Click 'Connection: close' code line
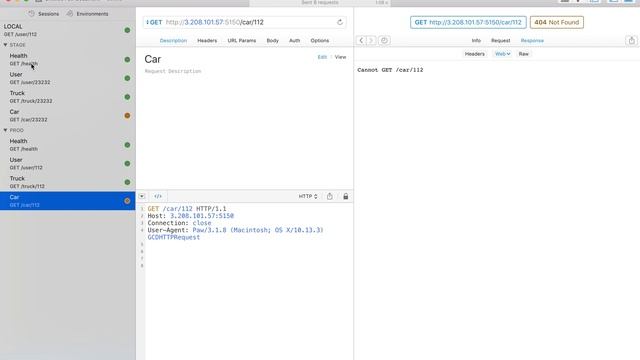The height and width of the screenshot is (360, 640). [x=179, y=223]
